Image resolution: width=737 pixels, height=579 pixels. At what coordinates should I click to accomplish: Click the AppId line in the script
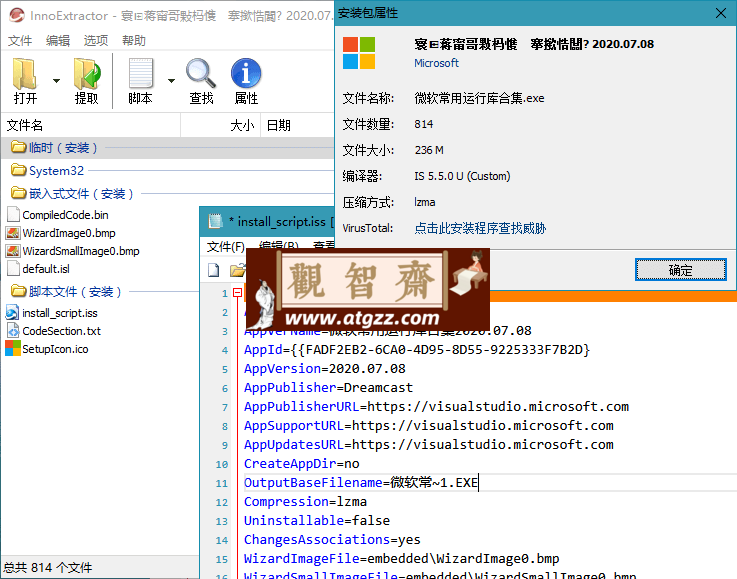(416, 350)
